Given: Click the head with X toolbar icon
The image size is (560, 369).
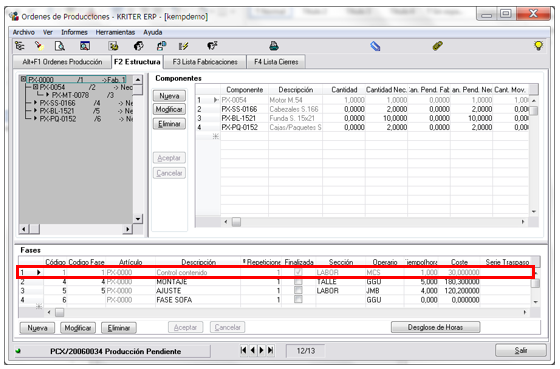Looking at the screenshot, I should pyautogui.click(x=212, y=46).
